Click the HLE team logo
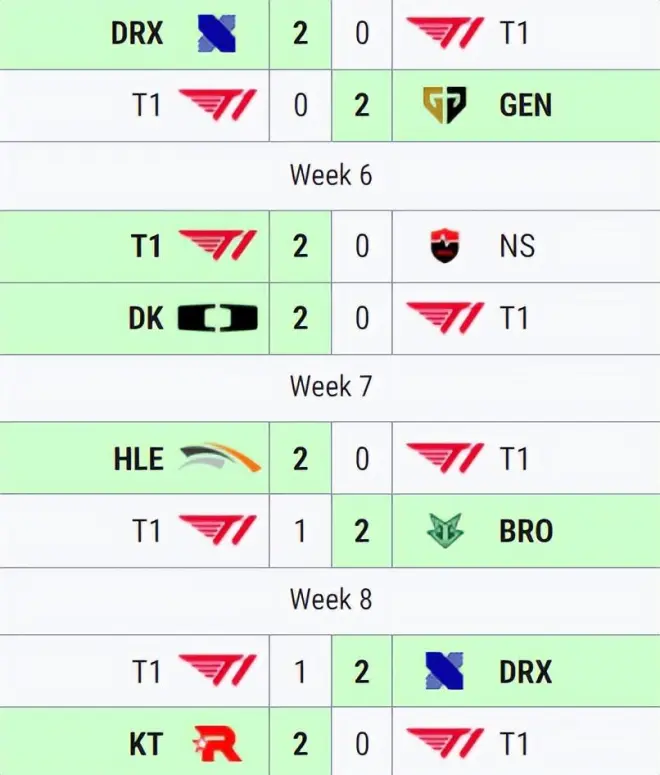Viewport: 660px width, 775px height. [x=219, y=459]
